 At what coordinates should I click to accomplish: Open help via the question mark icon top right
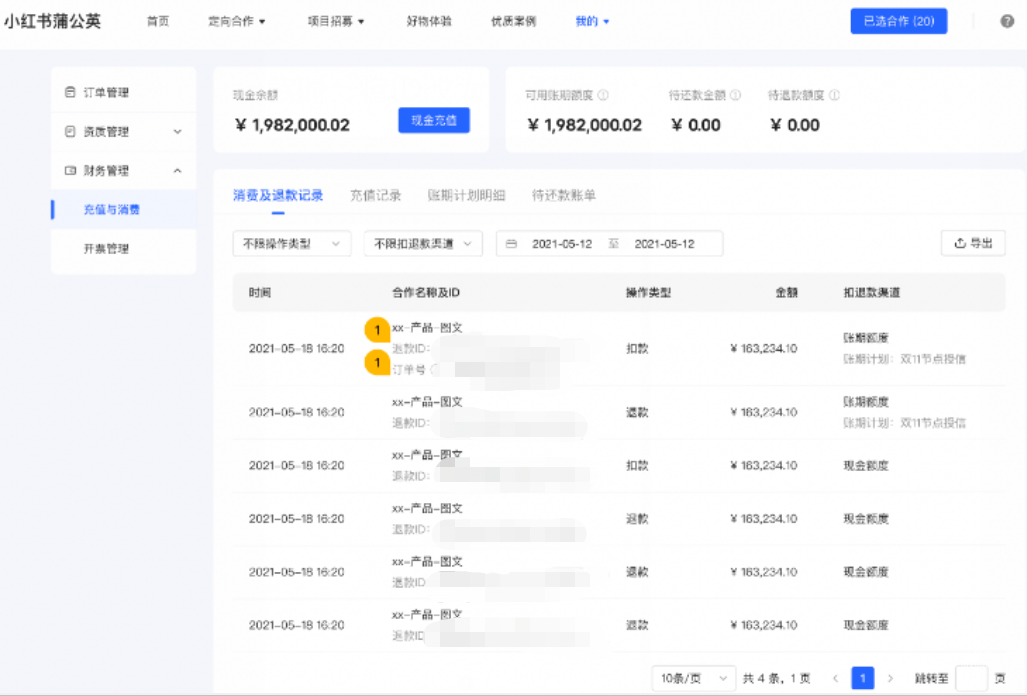click(x=1008, y=22)
